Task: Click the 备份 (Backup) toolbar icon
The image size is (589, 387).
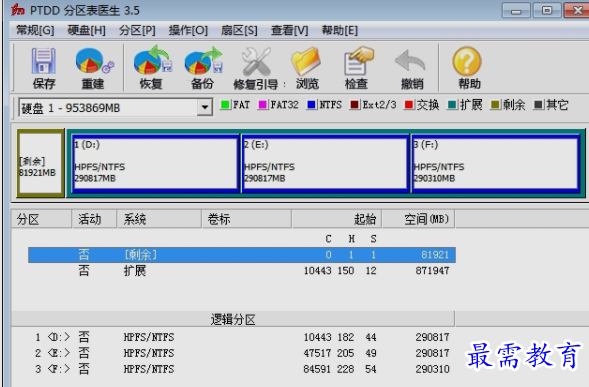Action: coord(203,61)
